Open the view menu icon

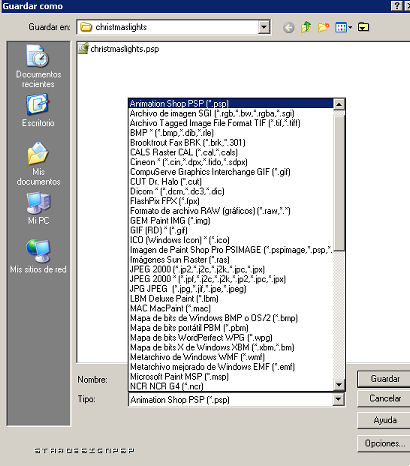pos(343,27)
